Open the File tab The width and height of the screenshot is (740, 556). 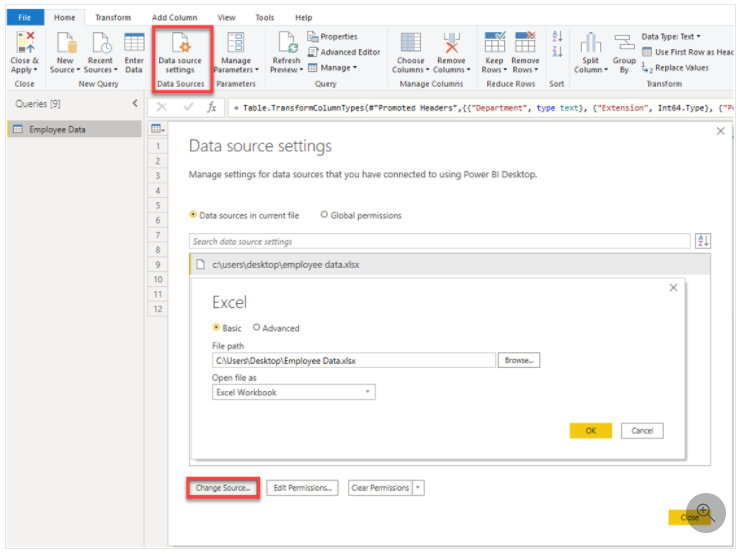(25, 17)
